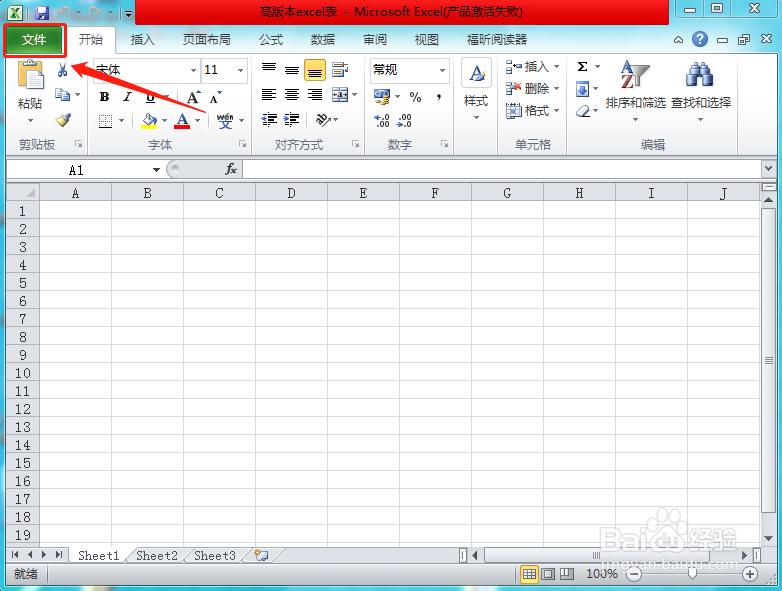The width and height of the screenshot is (782, 591).
Task: Expand the Name Box dropdown arrow
Action: point(156,170)
